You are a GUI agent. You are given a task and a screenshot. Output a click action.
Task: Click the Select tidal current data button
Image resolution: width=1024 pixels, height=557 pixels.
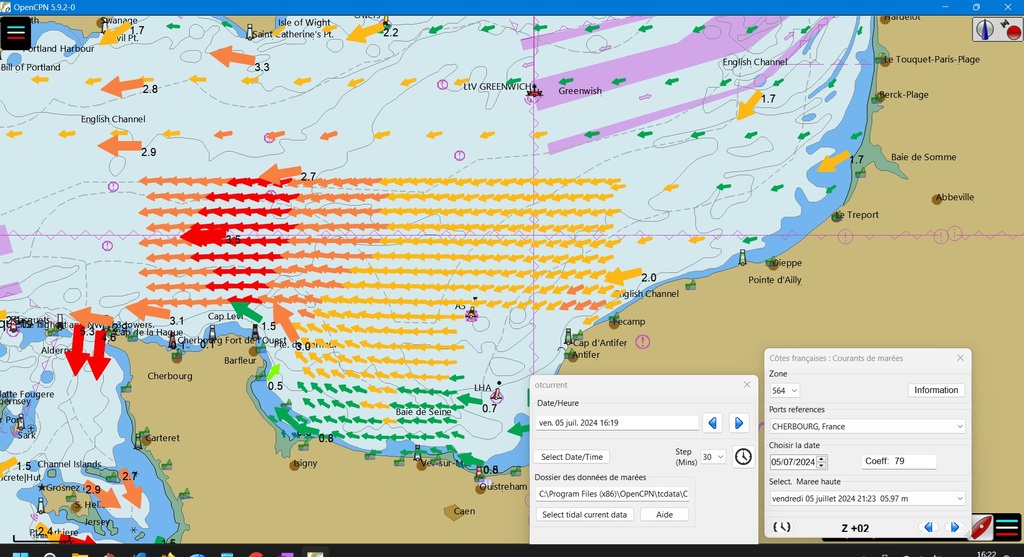coord(584,515)
